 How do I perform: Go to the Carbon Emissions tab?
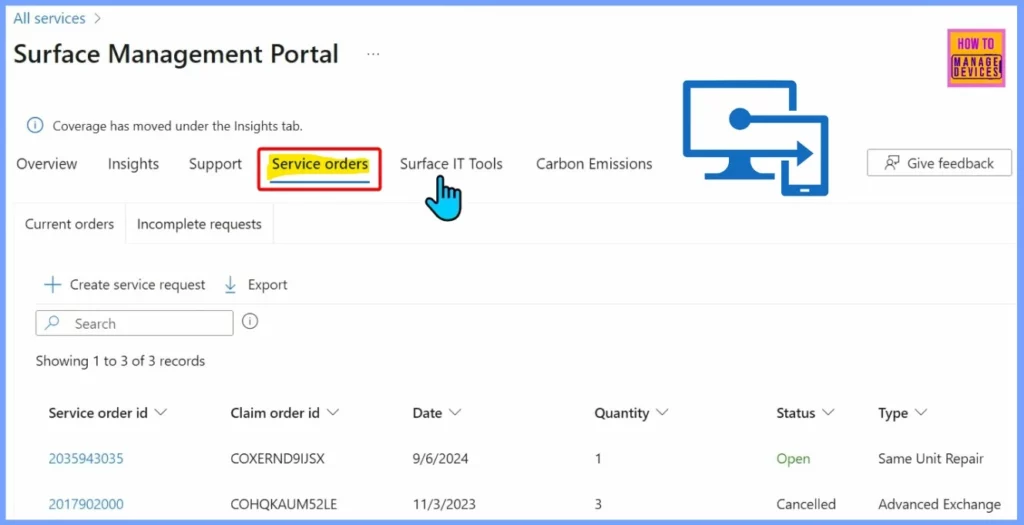coord(594,164)
